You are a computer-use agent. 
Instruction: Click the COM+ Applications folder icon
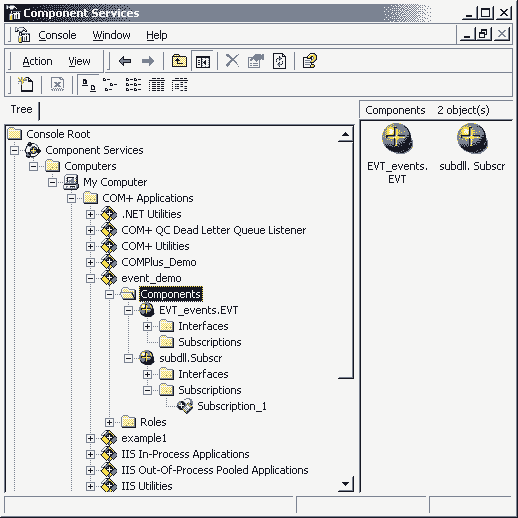click(x=90, y=198)
